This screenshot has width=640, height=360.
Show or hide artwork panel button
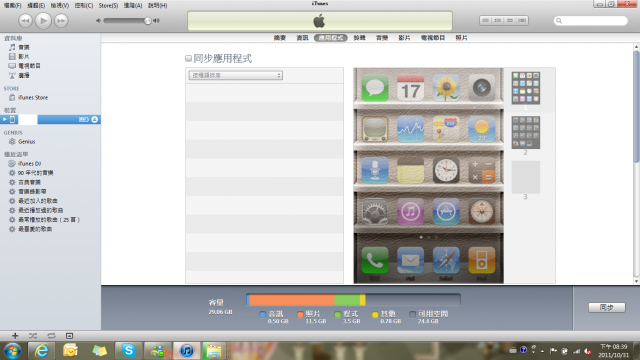pos(69,336)
